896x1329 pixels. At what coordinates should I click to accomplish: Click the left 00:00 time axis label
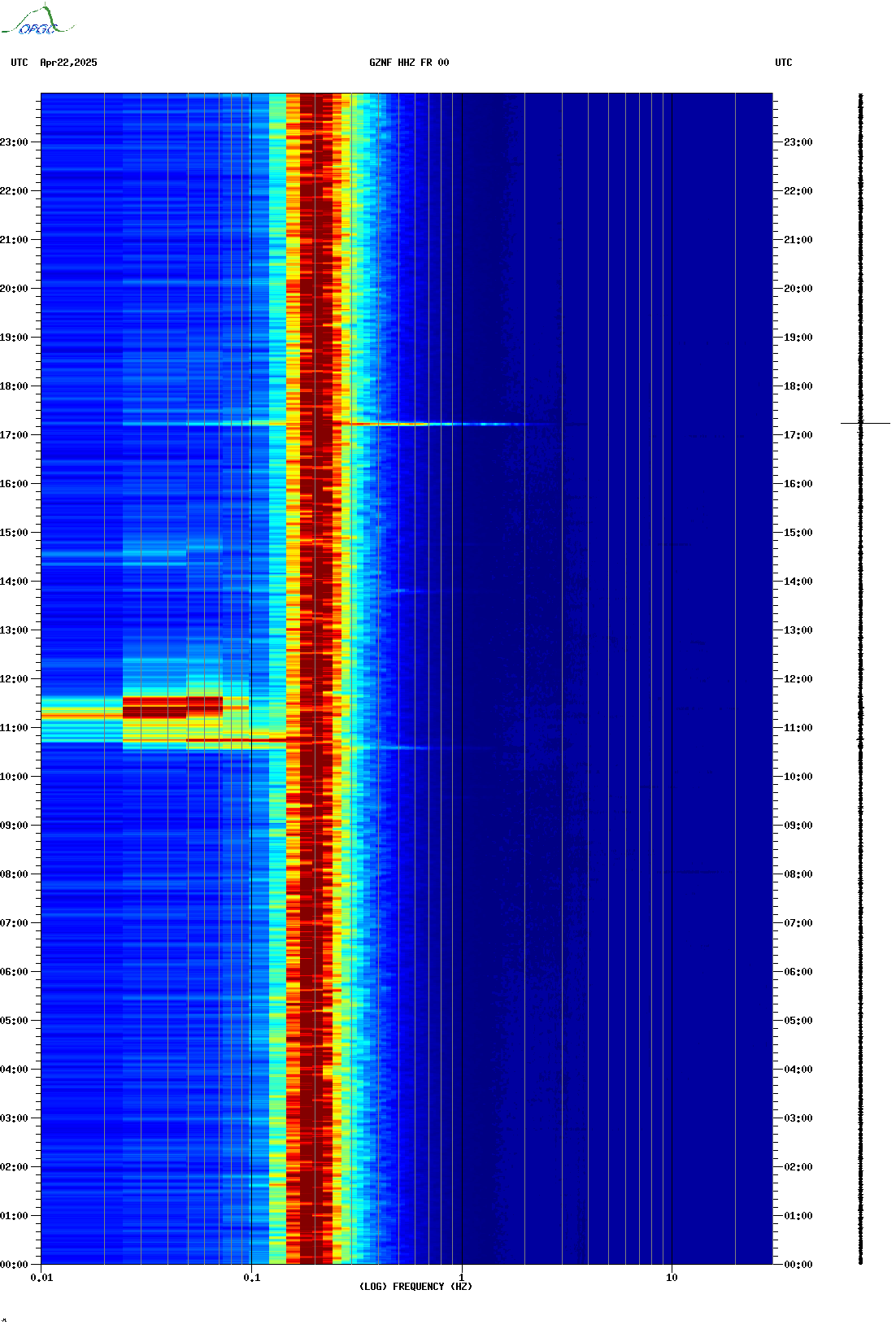tap(14, 1265)
